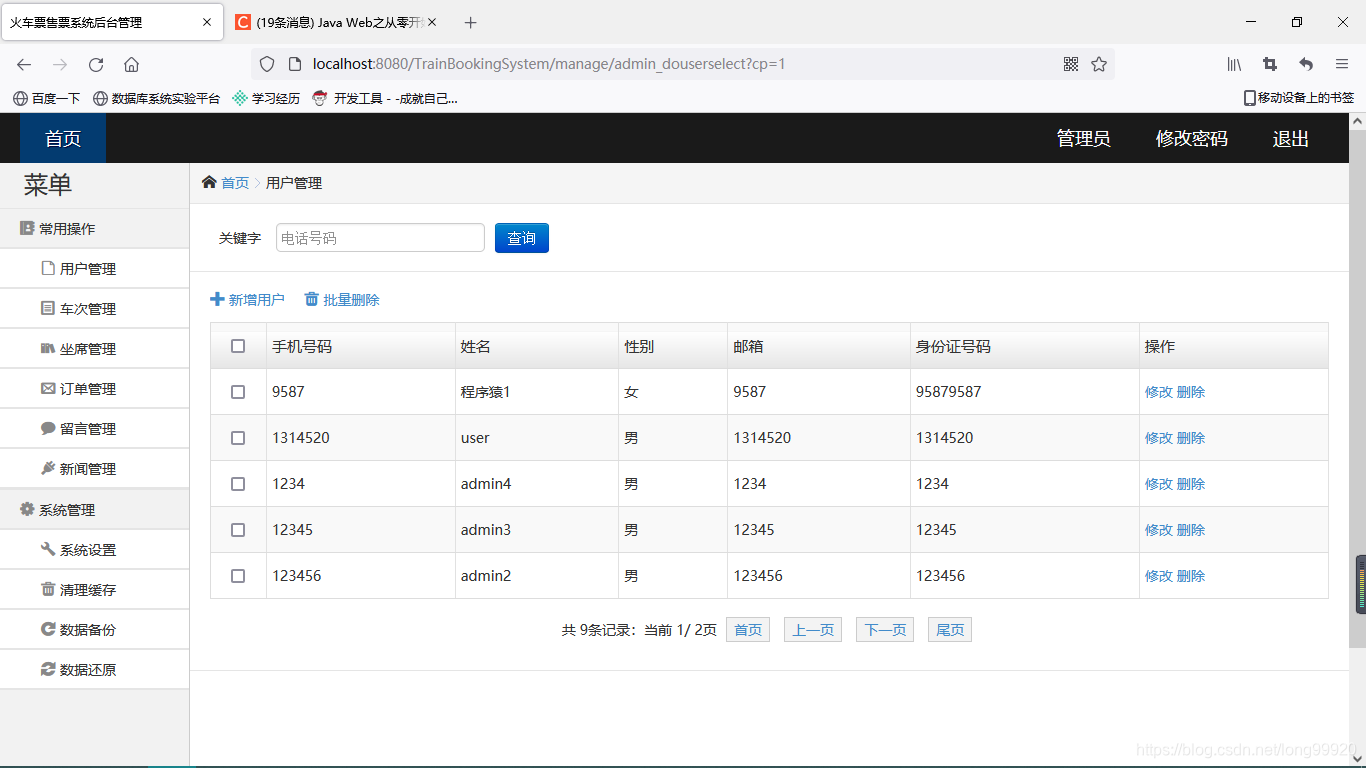Click the wrench icon beside 系统设置
The width and height of the screenshot is (1366, 768).
48,549
